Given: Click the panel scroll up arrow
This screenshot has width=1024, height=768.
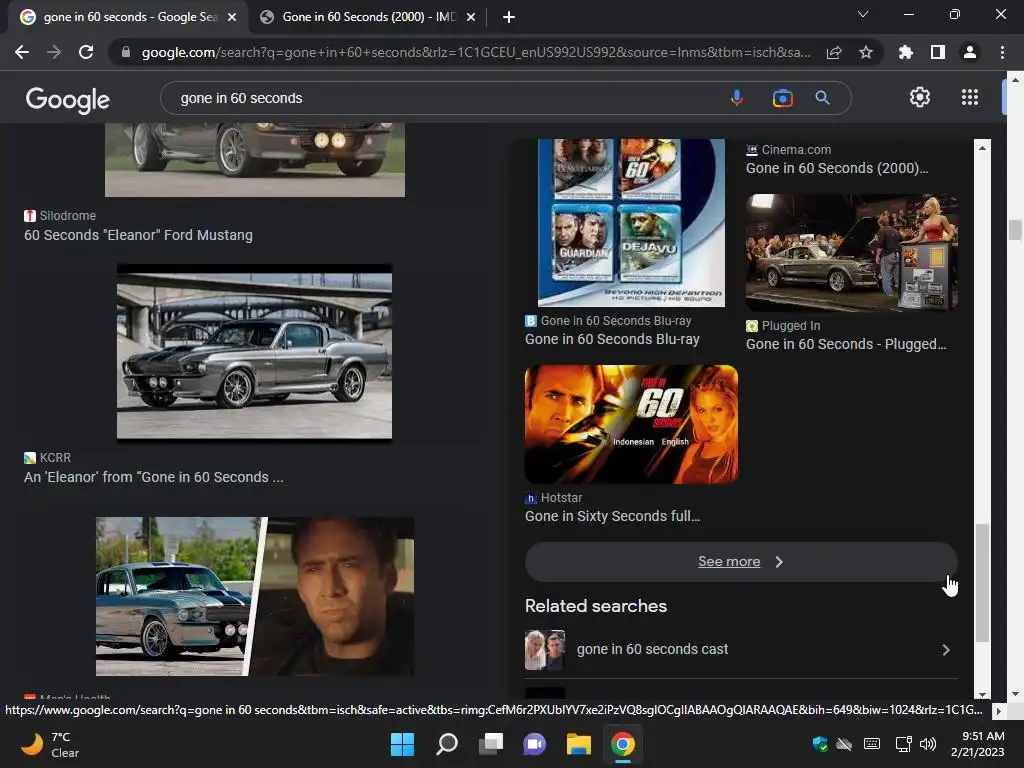Looking at the screenshot, I should pyautogui.click(x=982, y=148).
